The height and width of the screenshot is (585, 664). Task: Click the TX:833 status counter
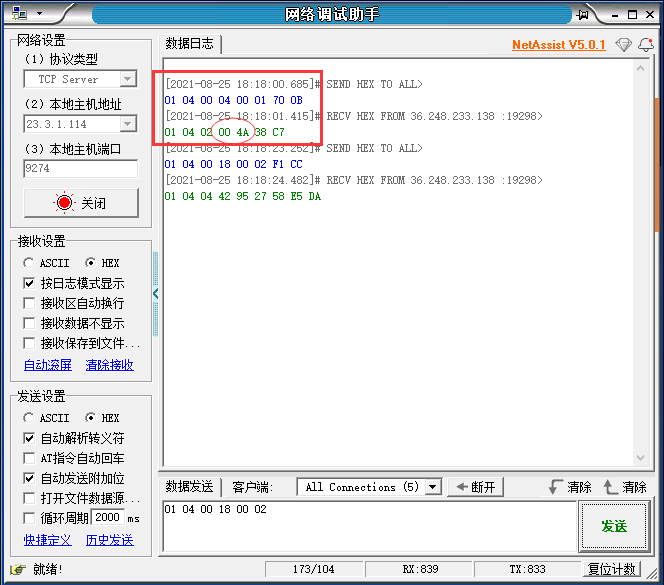(527, 569)
